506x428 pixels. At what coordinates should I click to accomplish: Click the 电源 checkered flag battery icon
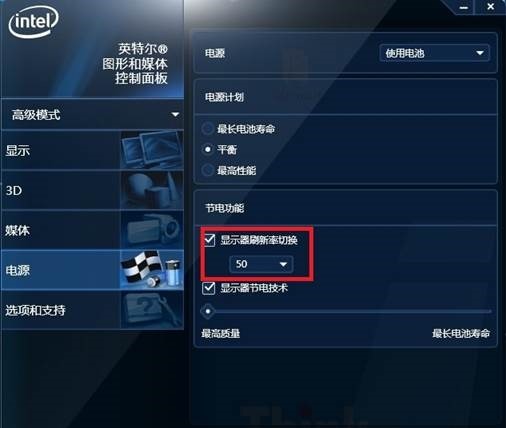[152, 270]
